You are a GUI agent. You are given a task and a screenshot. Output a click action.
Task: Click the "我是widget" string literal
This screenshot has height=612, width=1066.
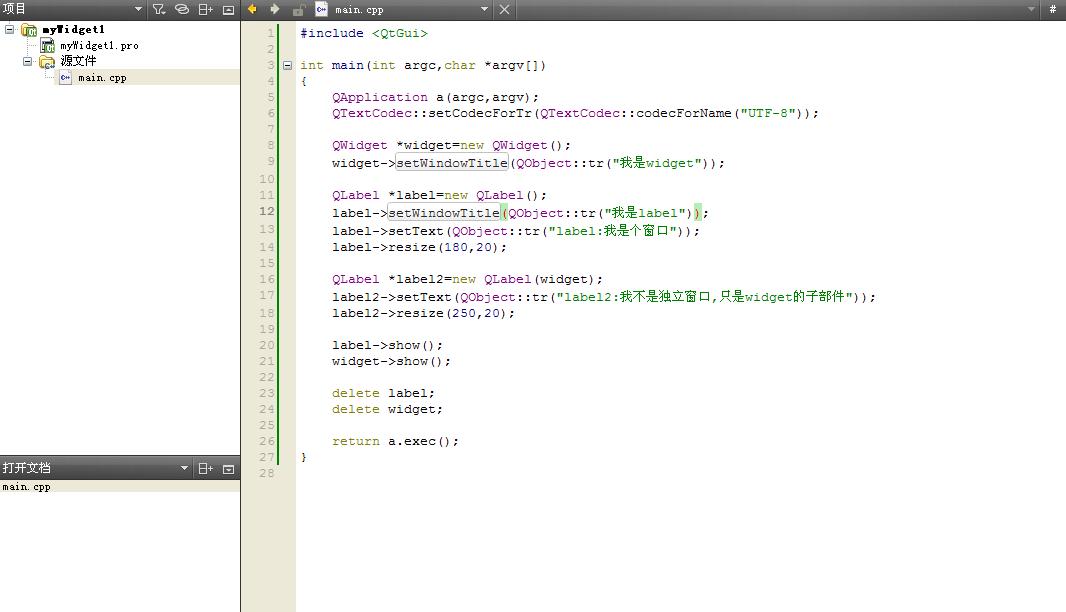coord(657,163)
